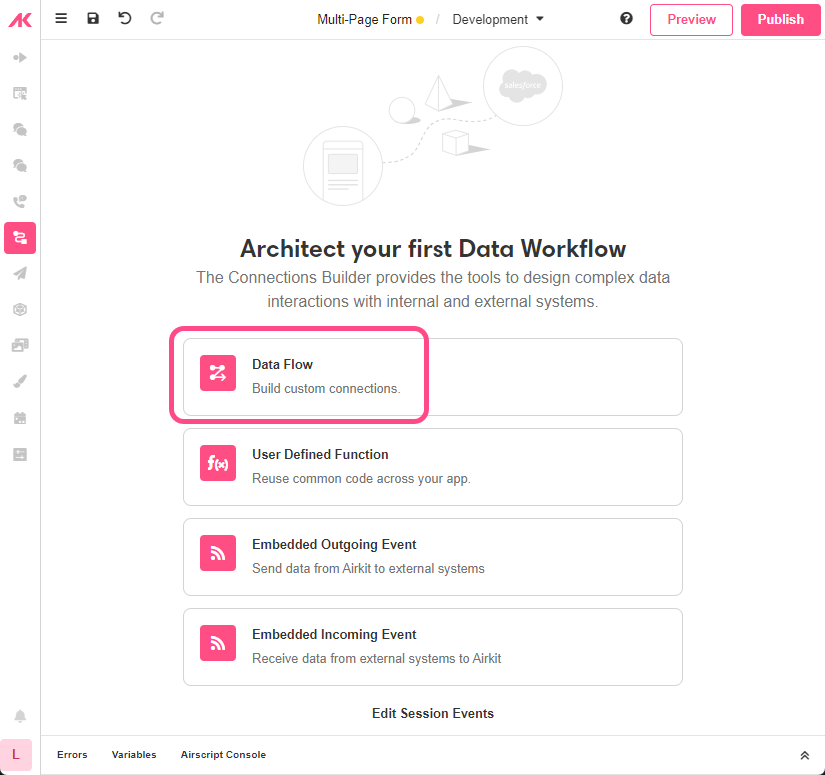825x775 pixels.
Task: Open the alerts bell icon
Action: point(20,716)
